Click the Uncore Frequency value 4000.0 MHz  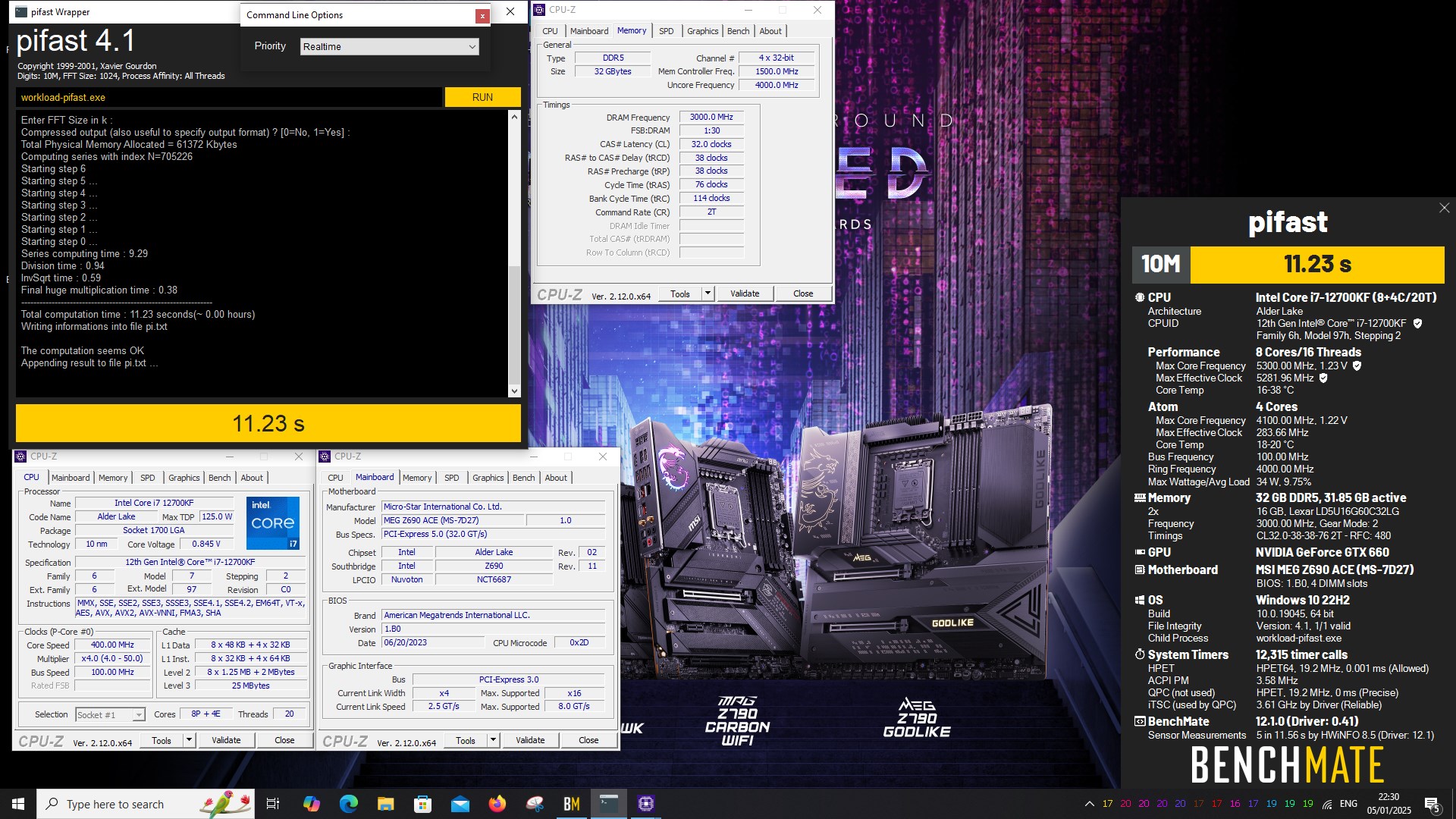(x=777, y=86)
